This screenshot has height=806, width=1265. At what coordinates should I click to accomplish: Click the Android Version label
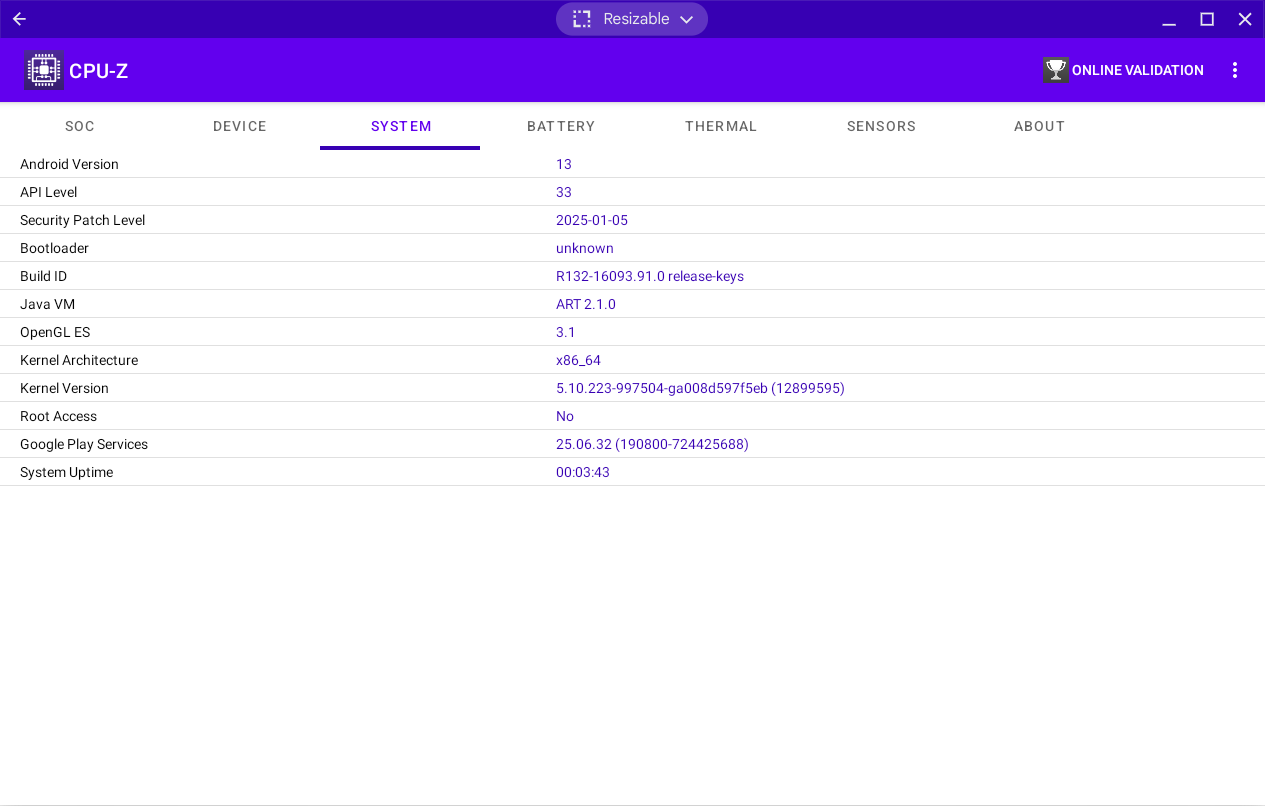[x=69, y=164]
